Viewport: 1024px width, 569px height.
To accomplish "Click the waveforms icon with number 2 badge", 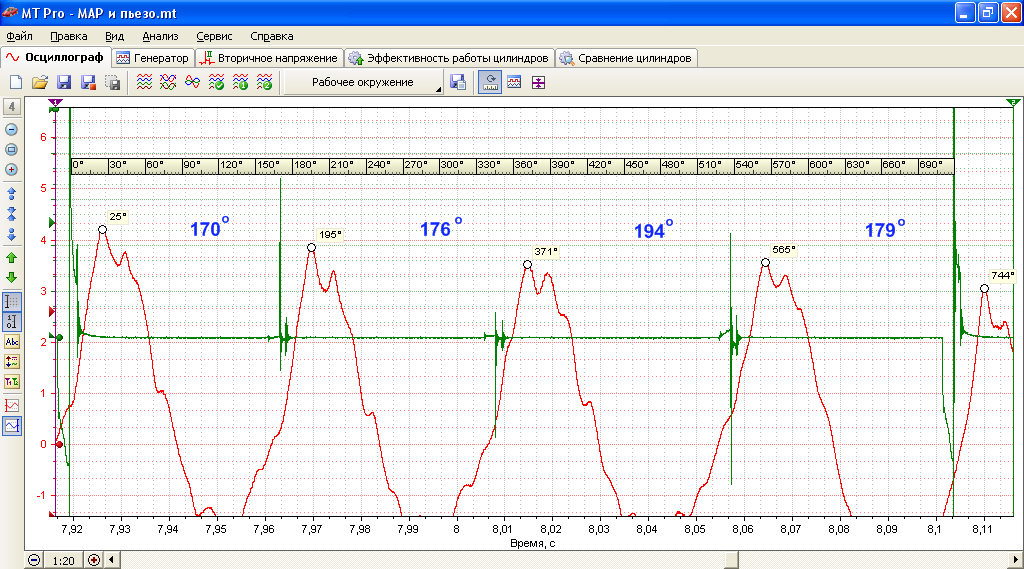I will coord(264,82).
